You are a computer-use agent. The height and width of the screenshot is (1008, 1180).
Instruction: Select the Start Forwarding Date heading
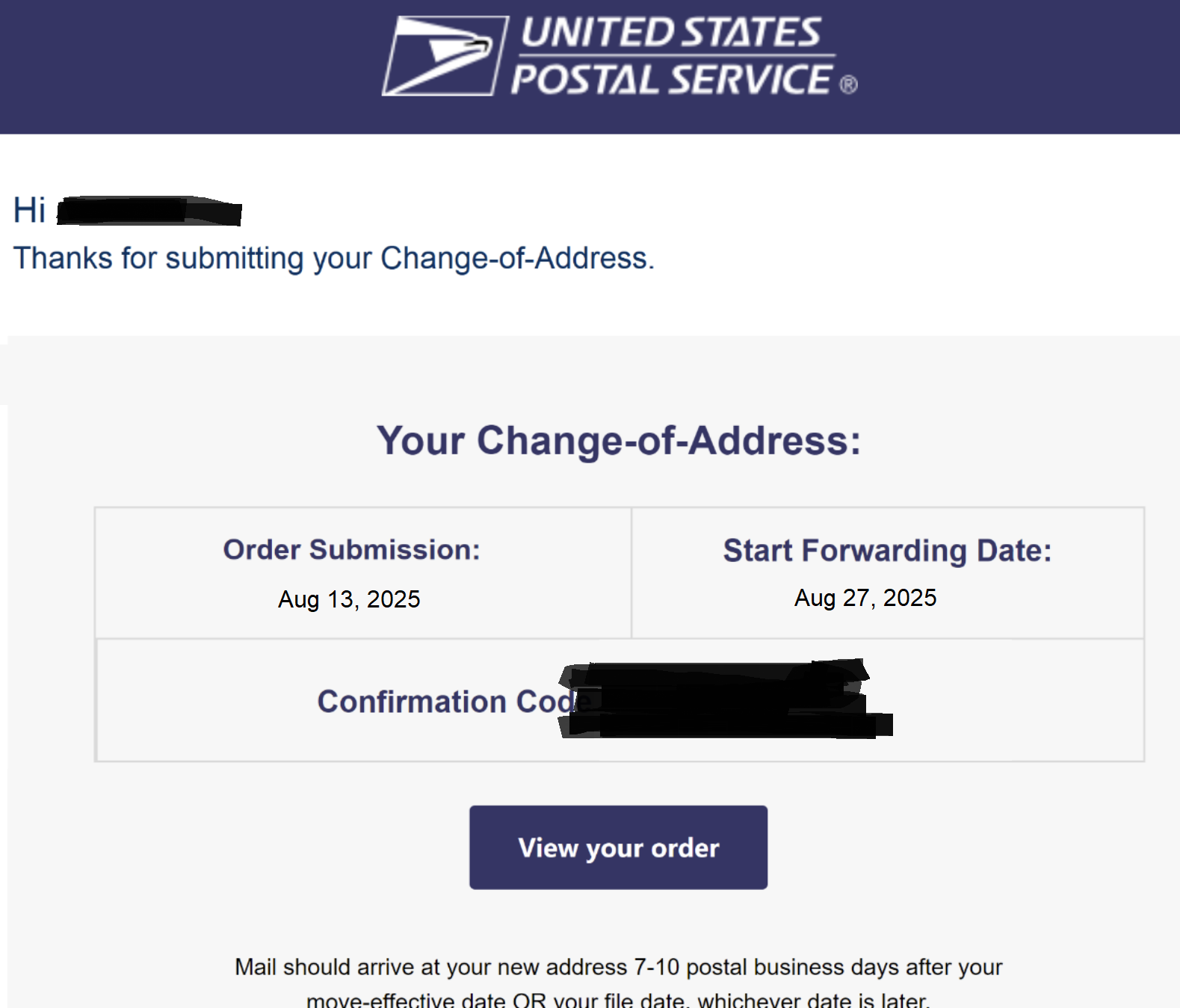click(x=887, y=551)
